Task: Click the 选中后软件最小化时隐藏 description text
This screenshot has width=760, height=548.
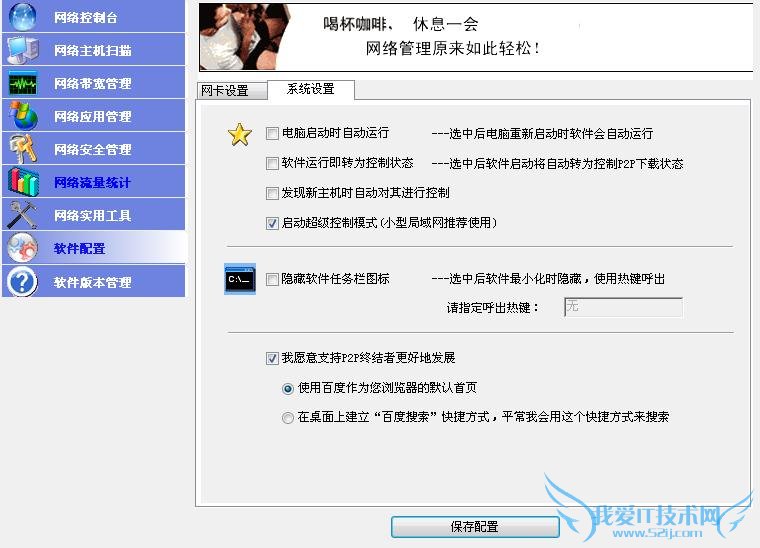Action: (x=548, y=279)
